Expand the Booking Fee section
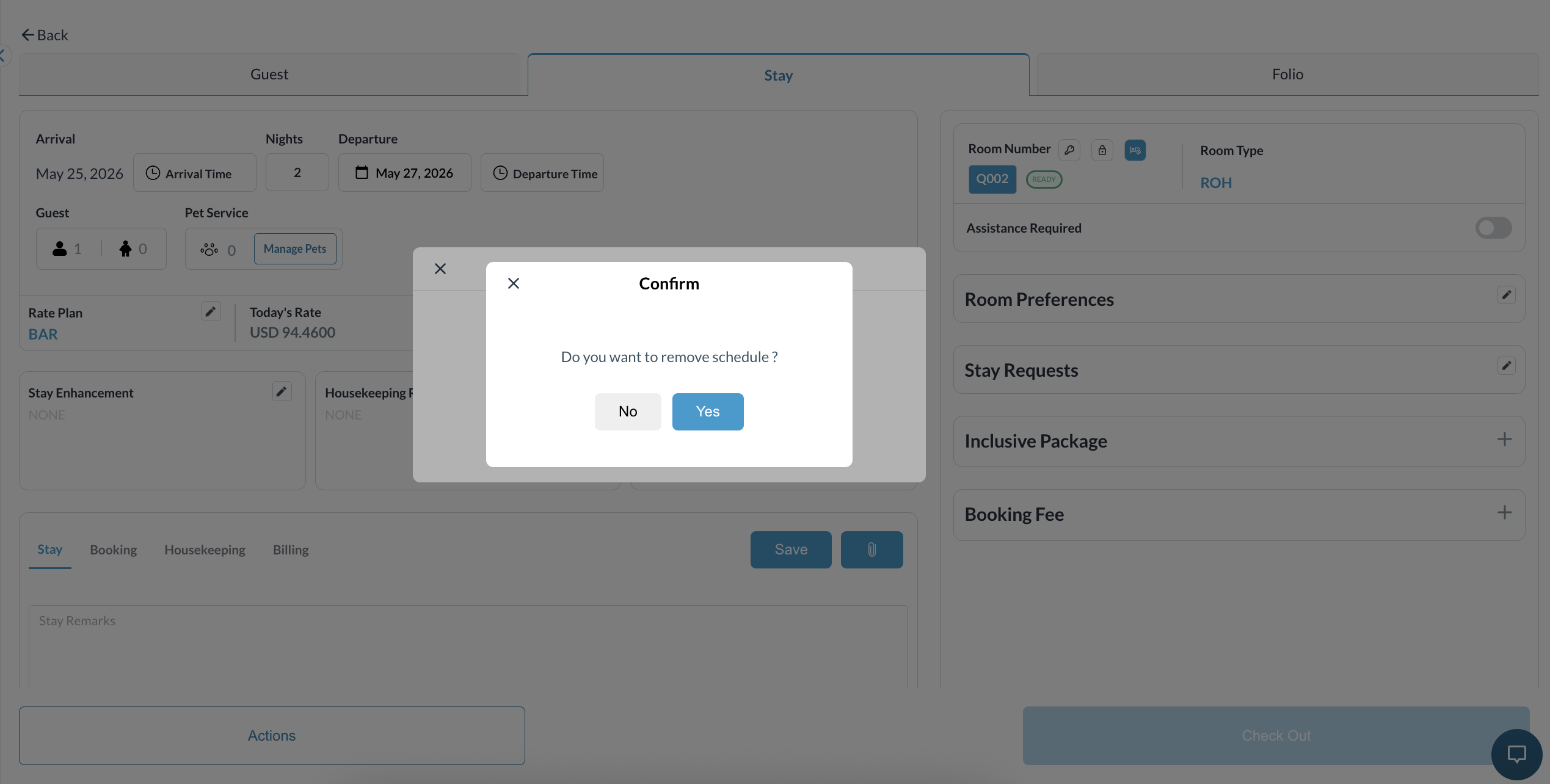 coord(1505,513)
